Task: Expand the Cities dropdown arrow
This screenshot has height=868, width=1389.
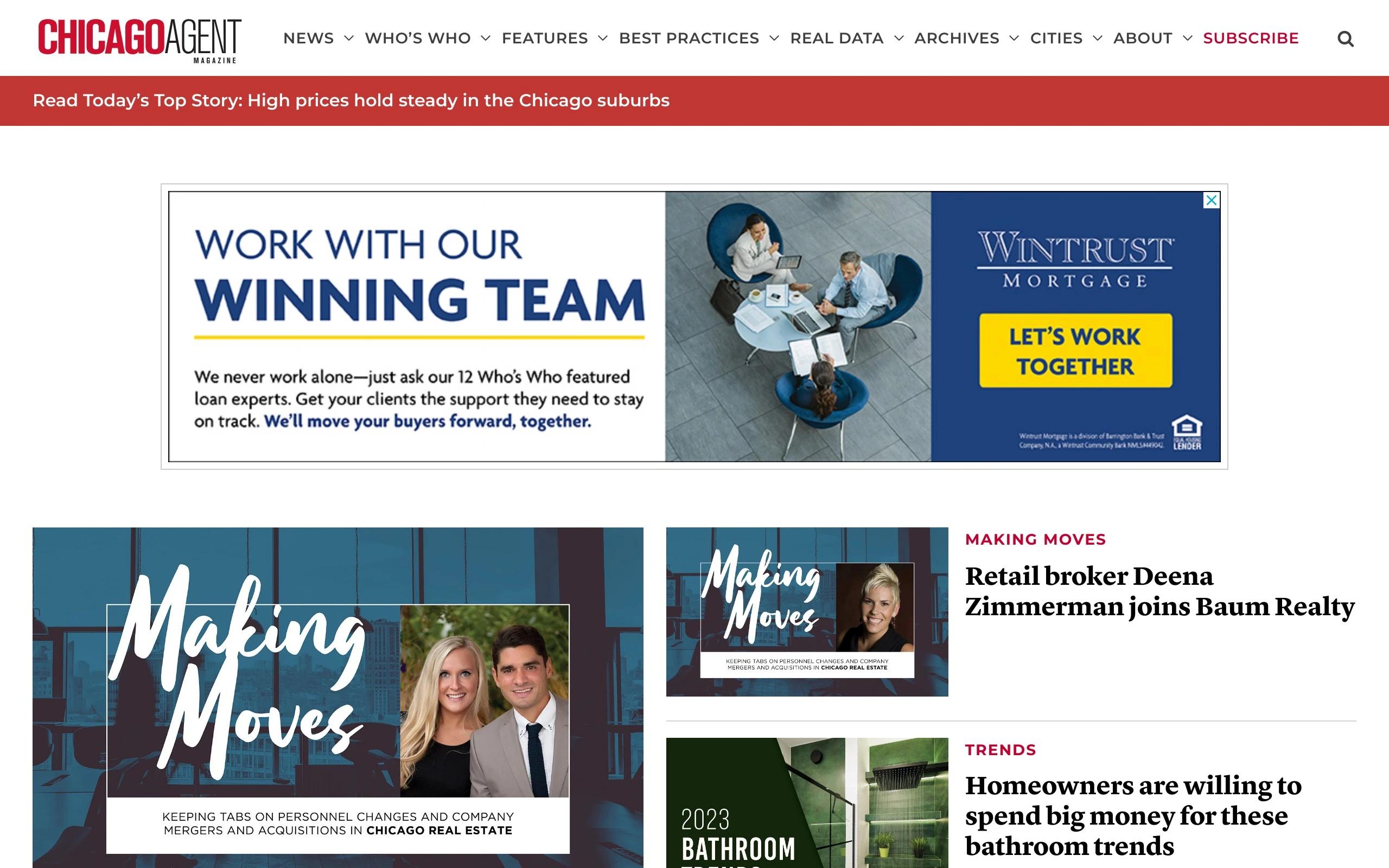Action: click(1098, 39)
